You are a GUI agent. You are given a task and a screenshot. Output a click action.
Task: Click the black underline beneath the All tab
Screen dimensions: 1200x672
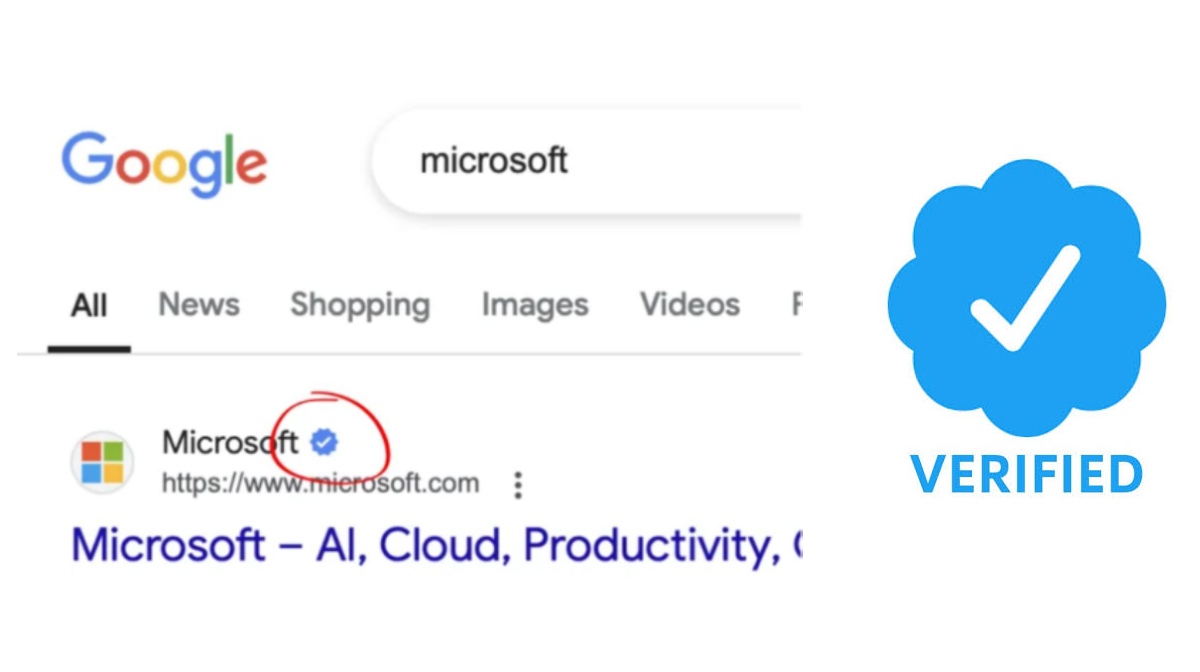click(x=89, y=349)
